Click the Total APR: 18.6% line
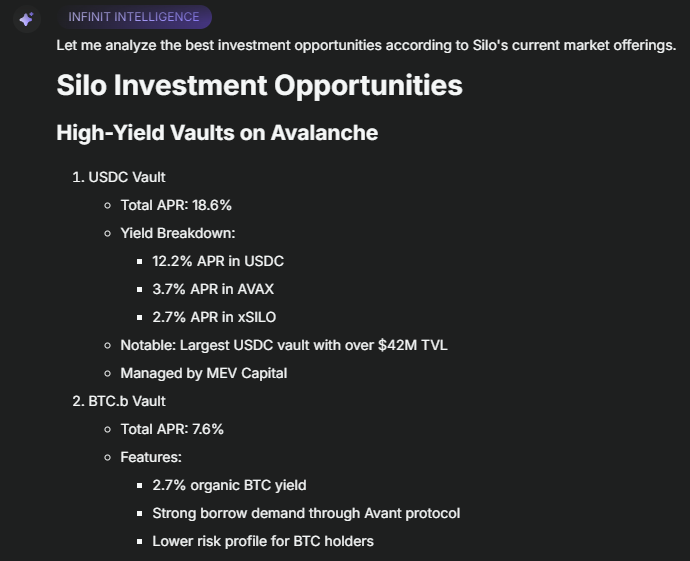Image resolution: width=690 pixels, height=561 pixels. tap(176, 205)
